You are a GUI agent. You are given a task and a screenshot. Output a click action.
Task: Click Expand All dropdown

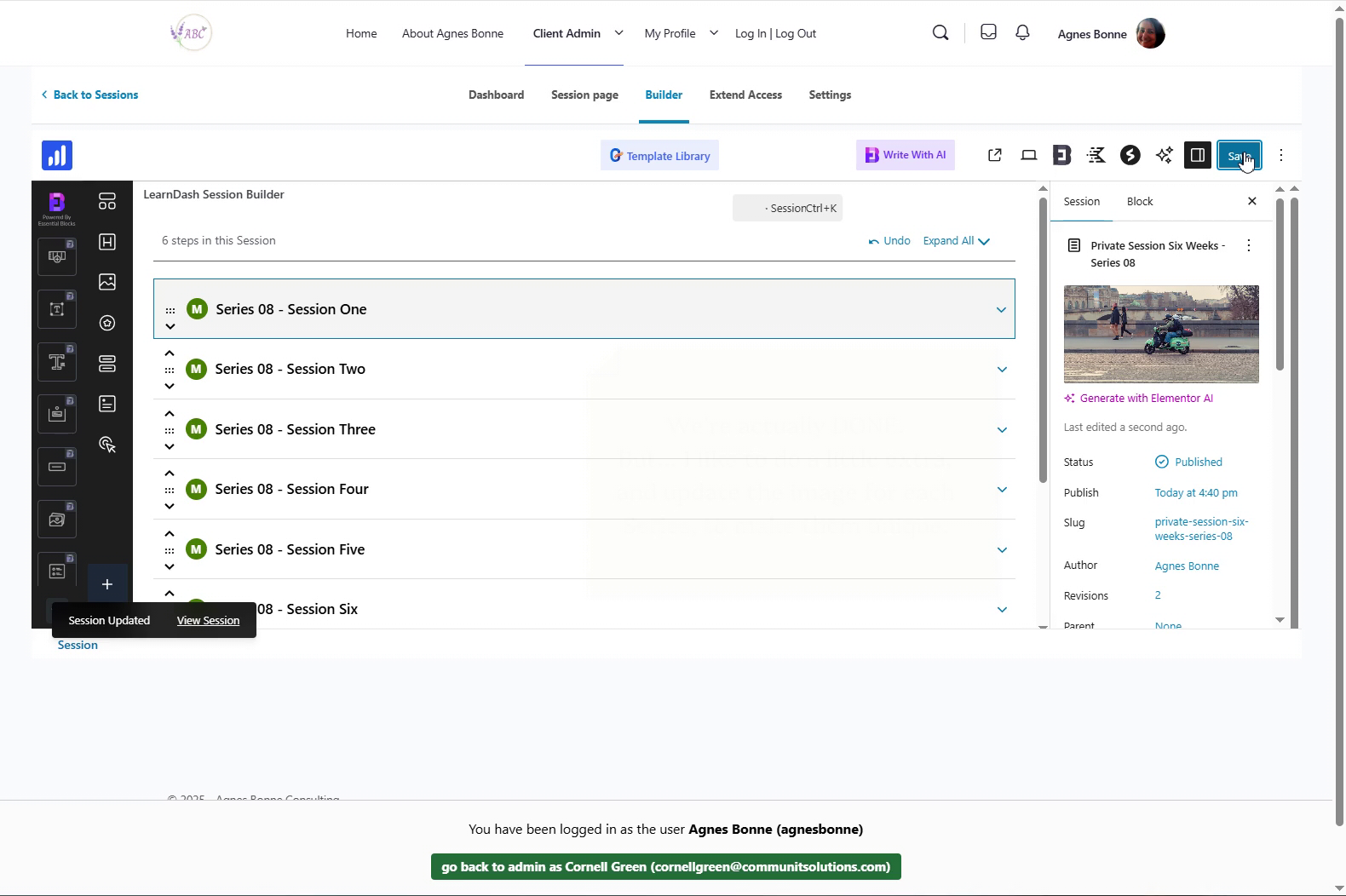pos(956,241)
